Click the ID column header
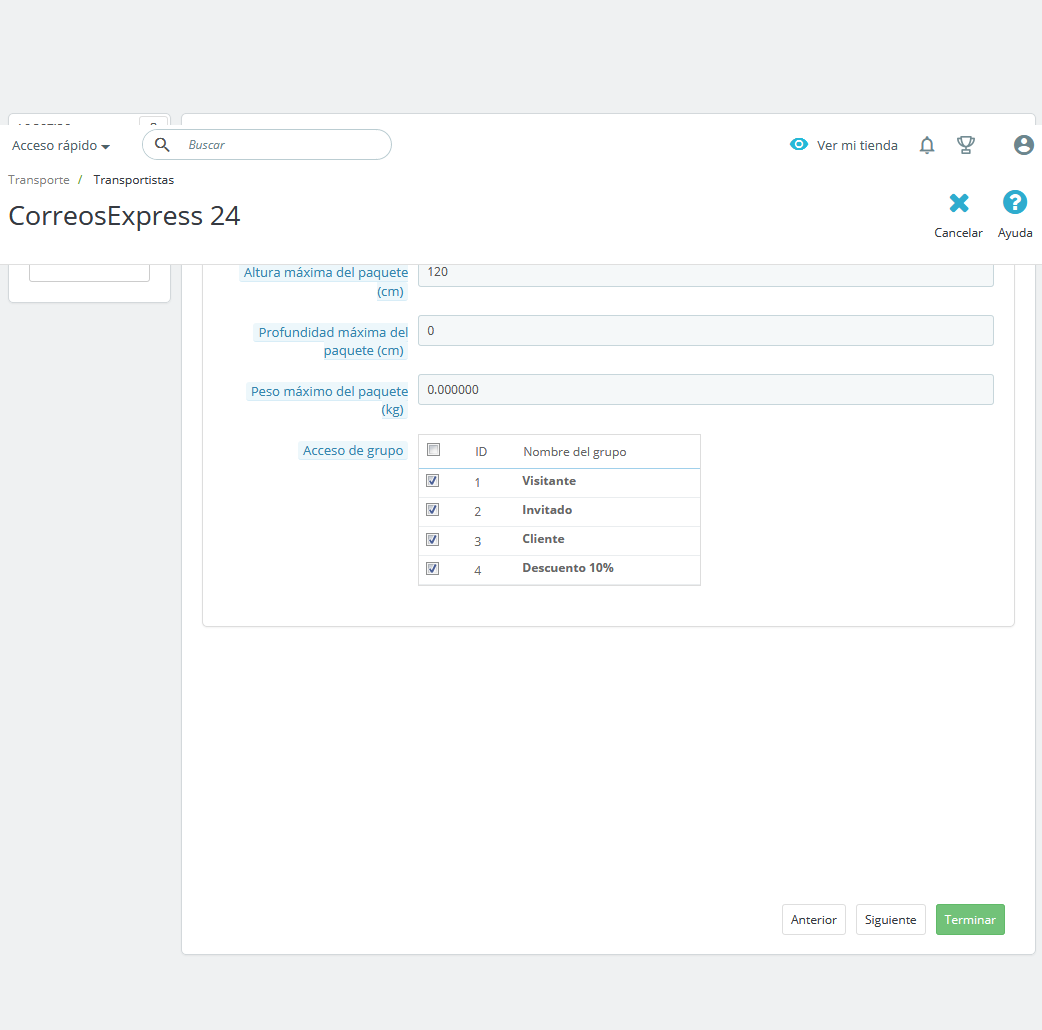 480,452
